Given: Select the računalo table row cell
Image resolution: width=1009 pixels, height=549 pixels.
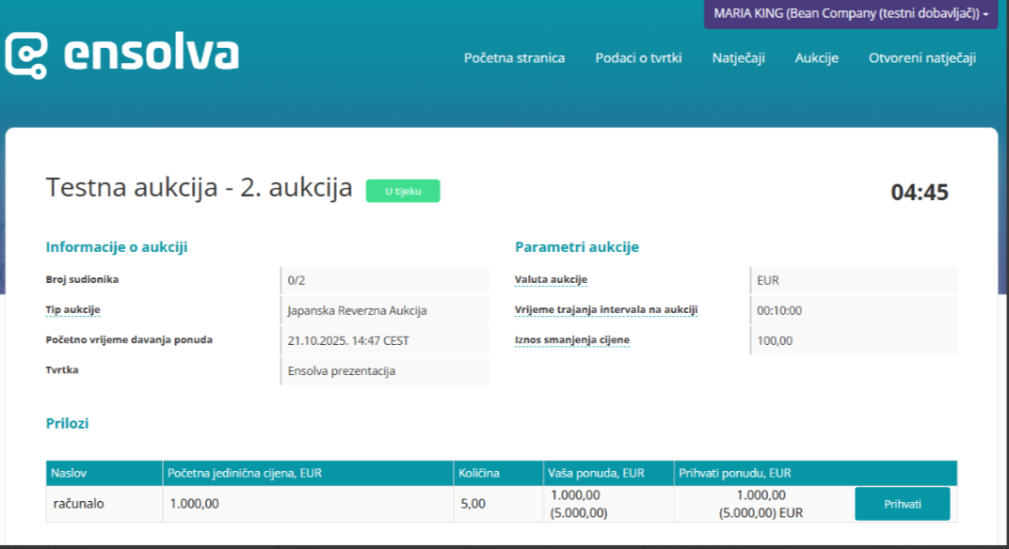Looking at the screenshot, I should (x=79, y=504).
